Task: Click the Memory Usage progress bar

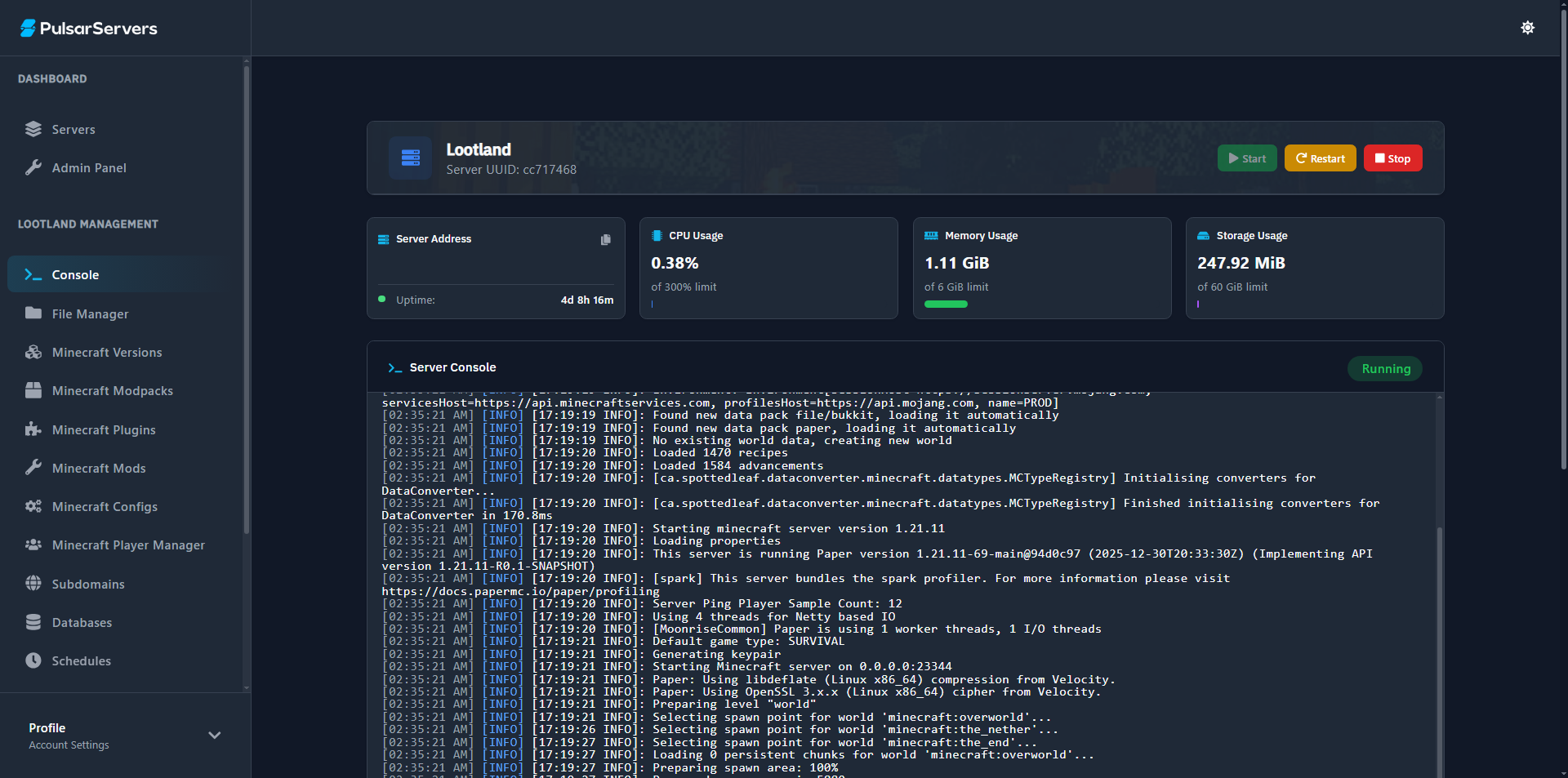Action: (x=946, y=305)
